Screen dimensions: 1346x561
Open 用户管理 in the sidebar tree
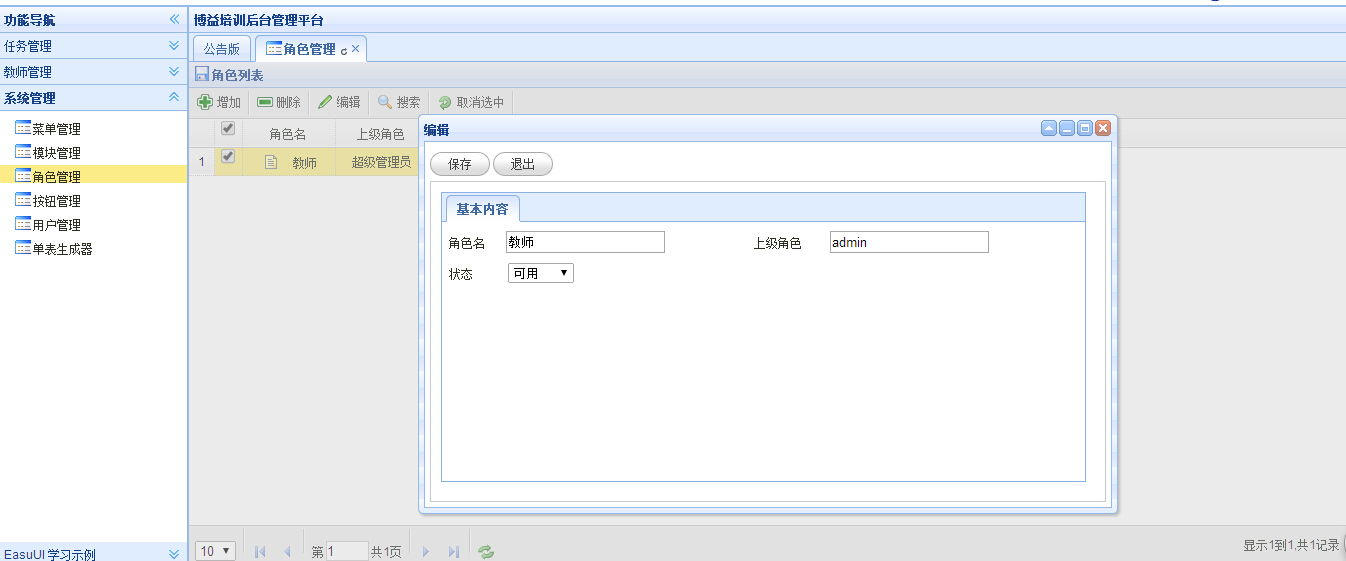pos(56,225)
